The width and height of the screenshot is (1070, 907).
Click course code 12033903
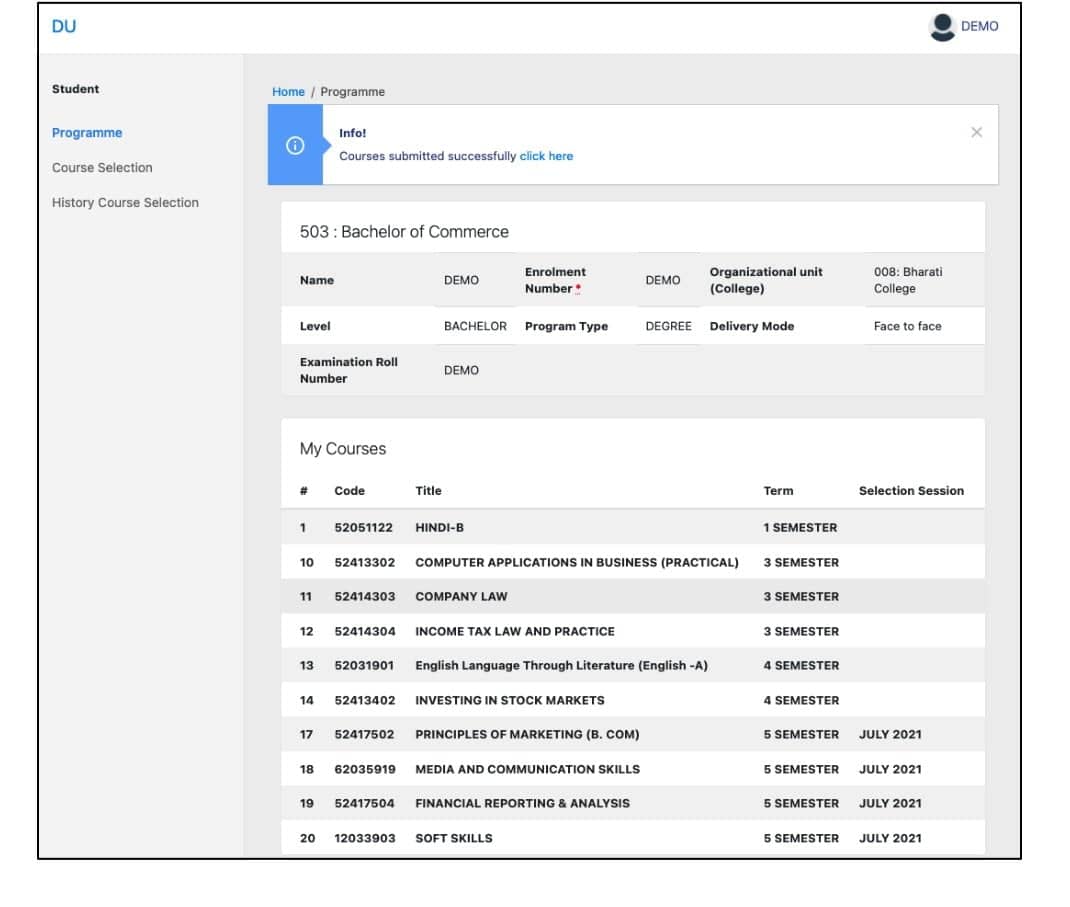click(365, 839)
